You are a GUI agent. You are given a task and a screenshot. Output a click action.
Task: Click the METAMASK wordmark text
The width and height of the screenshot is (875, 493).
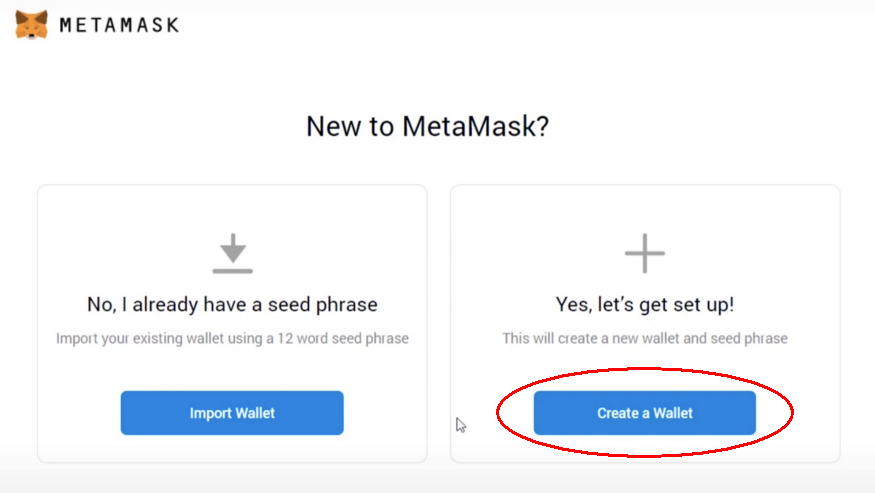click(119, 25)
